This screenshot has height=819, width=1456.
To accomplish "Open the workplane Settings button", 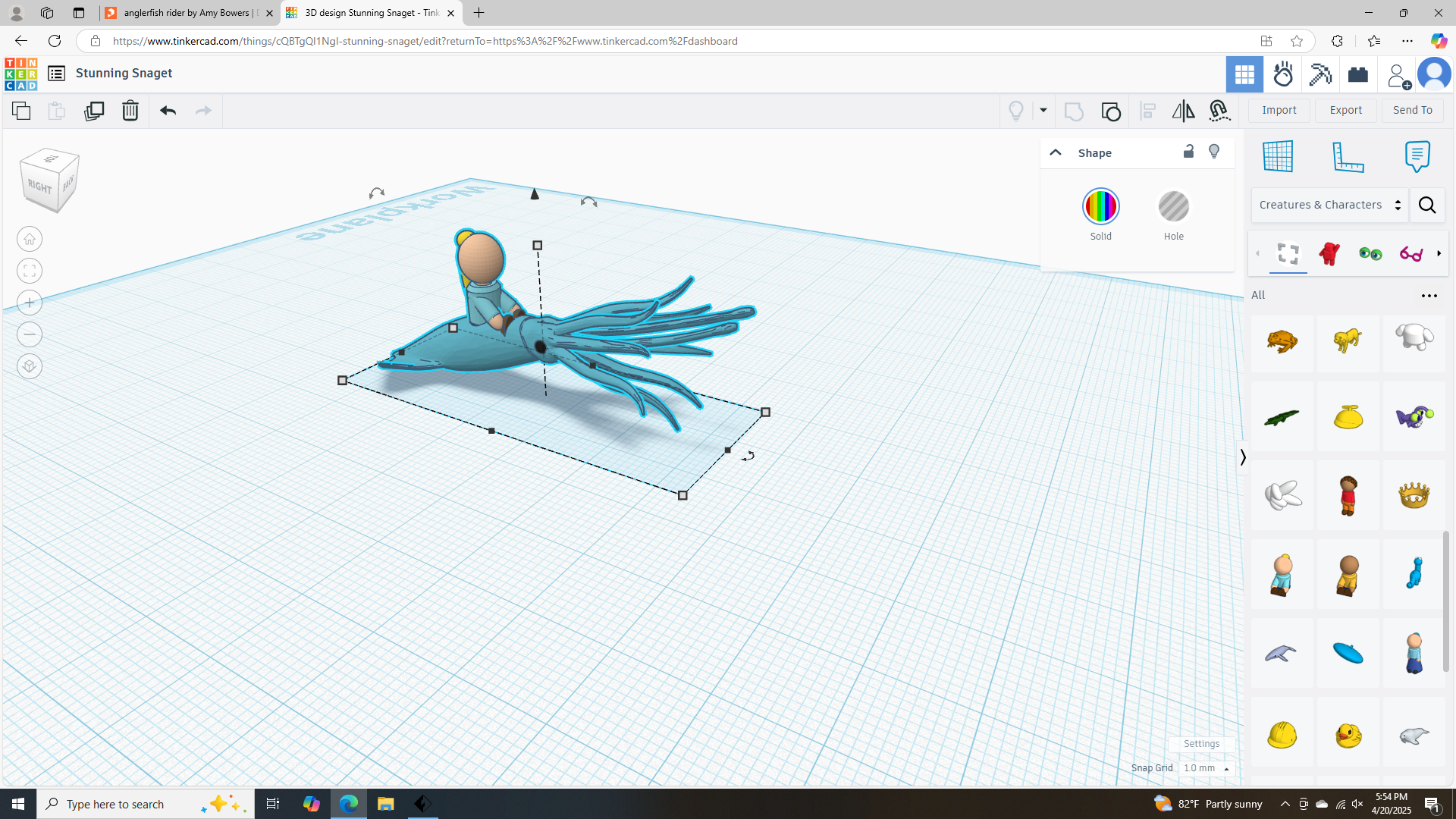I will 1201,744.
